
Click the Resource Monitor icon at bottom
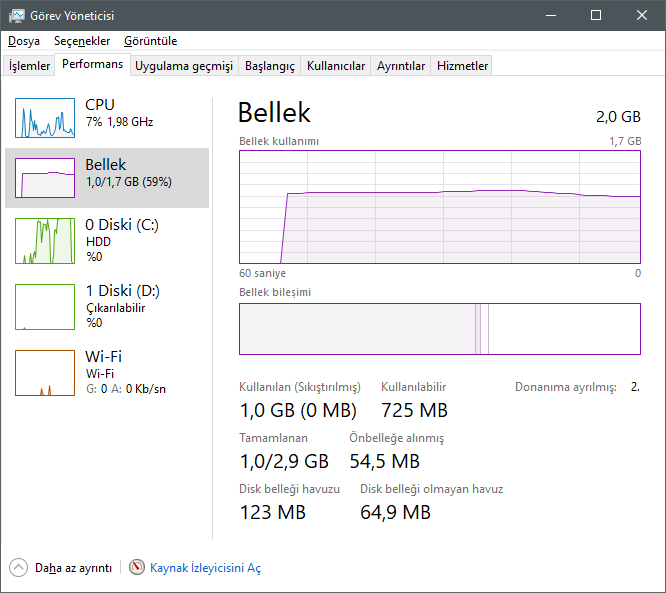pyautogui.click(x=137, y=567)
